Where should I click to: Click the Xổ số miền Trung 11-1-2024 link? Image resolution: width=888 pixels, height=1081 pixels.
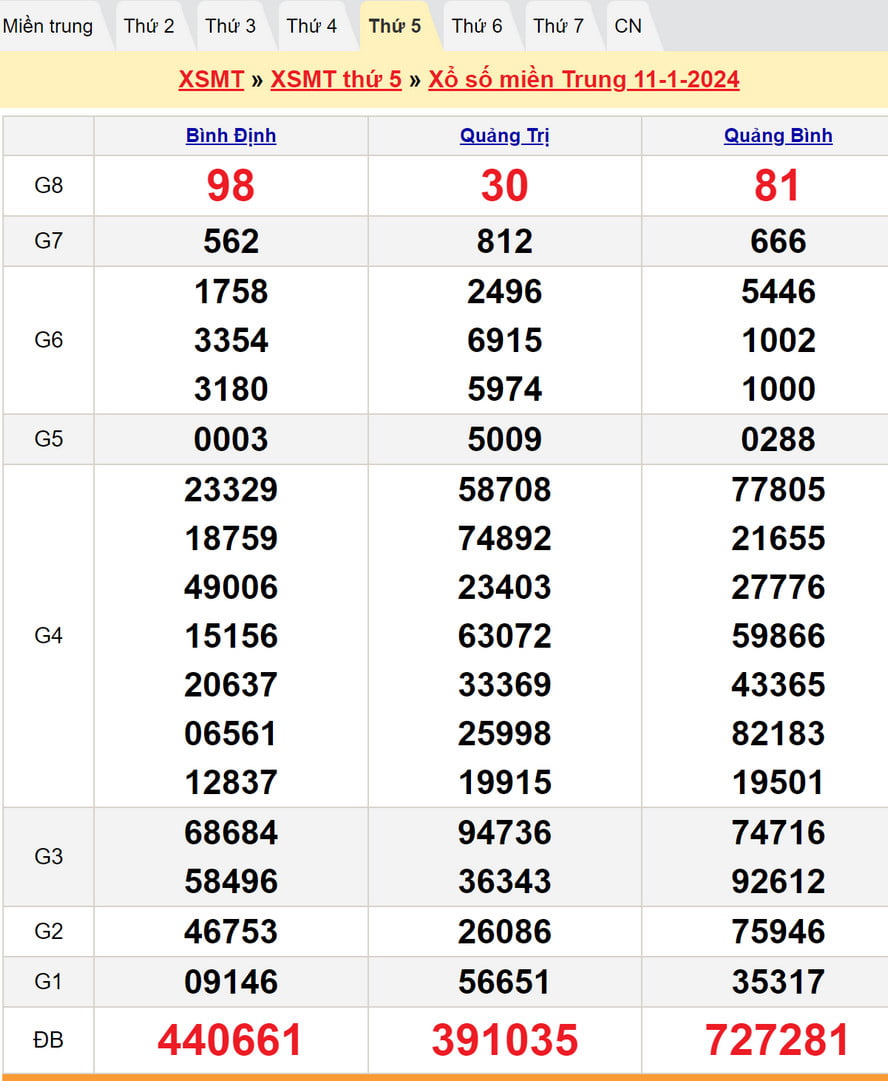(x=584, y=80)
